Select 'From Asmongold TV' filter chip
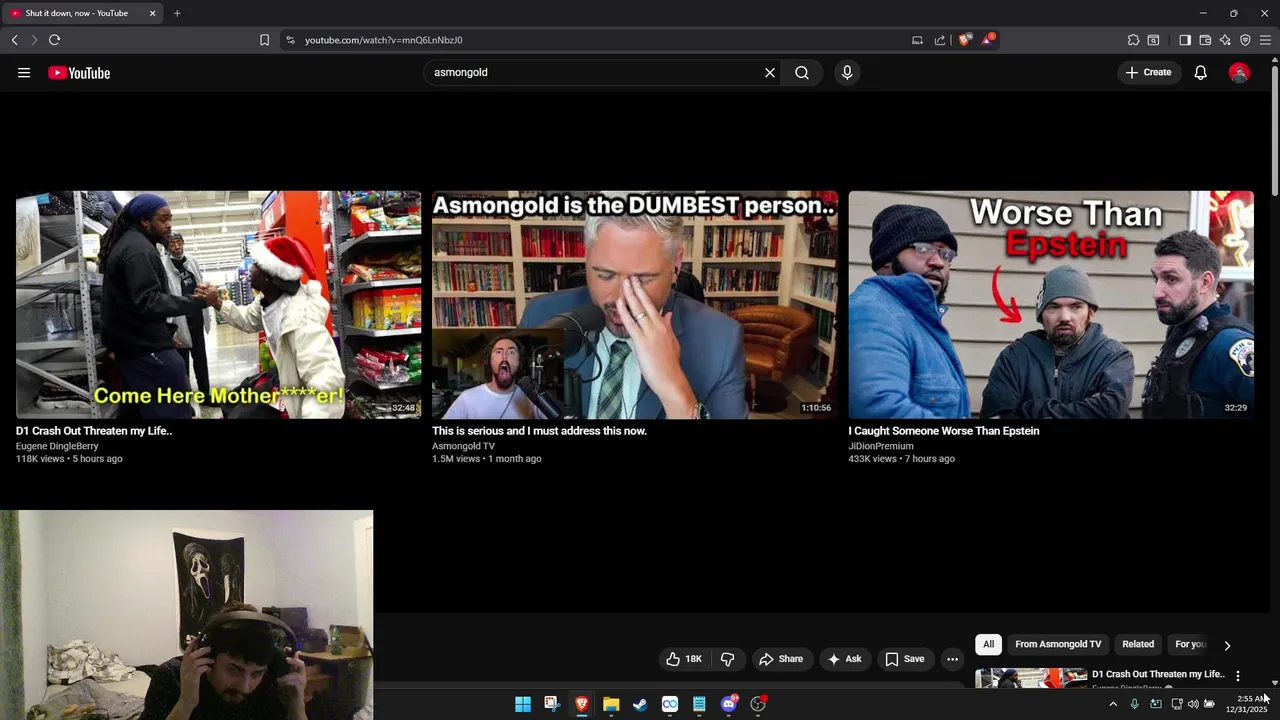This screenshot has width=1280, height=720. coord(1058,644)
